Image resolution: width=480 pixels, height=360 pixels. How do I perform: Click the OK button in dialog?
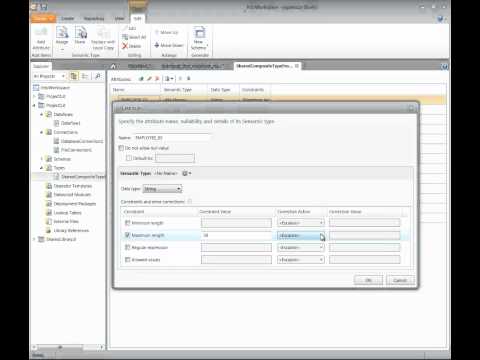pyautogui.click(x=368, y=280)
